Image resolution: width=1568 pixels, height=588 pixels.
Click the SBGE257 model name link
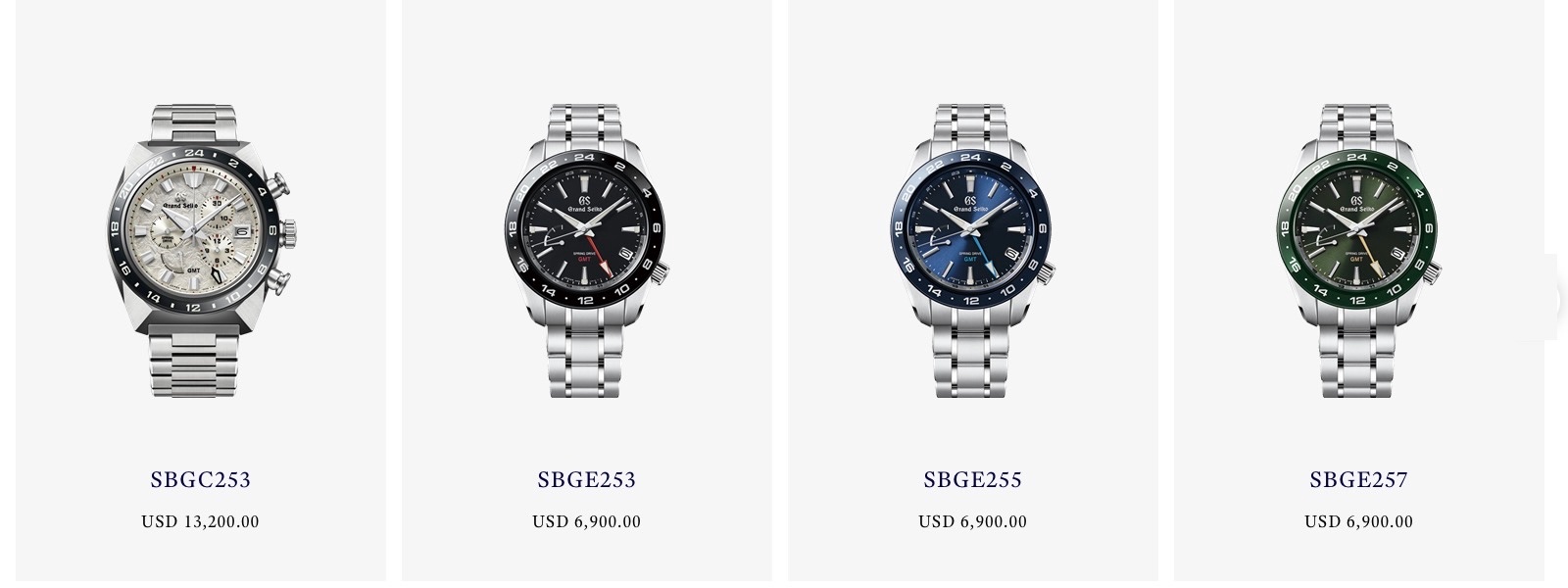tap(1359, 480)
